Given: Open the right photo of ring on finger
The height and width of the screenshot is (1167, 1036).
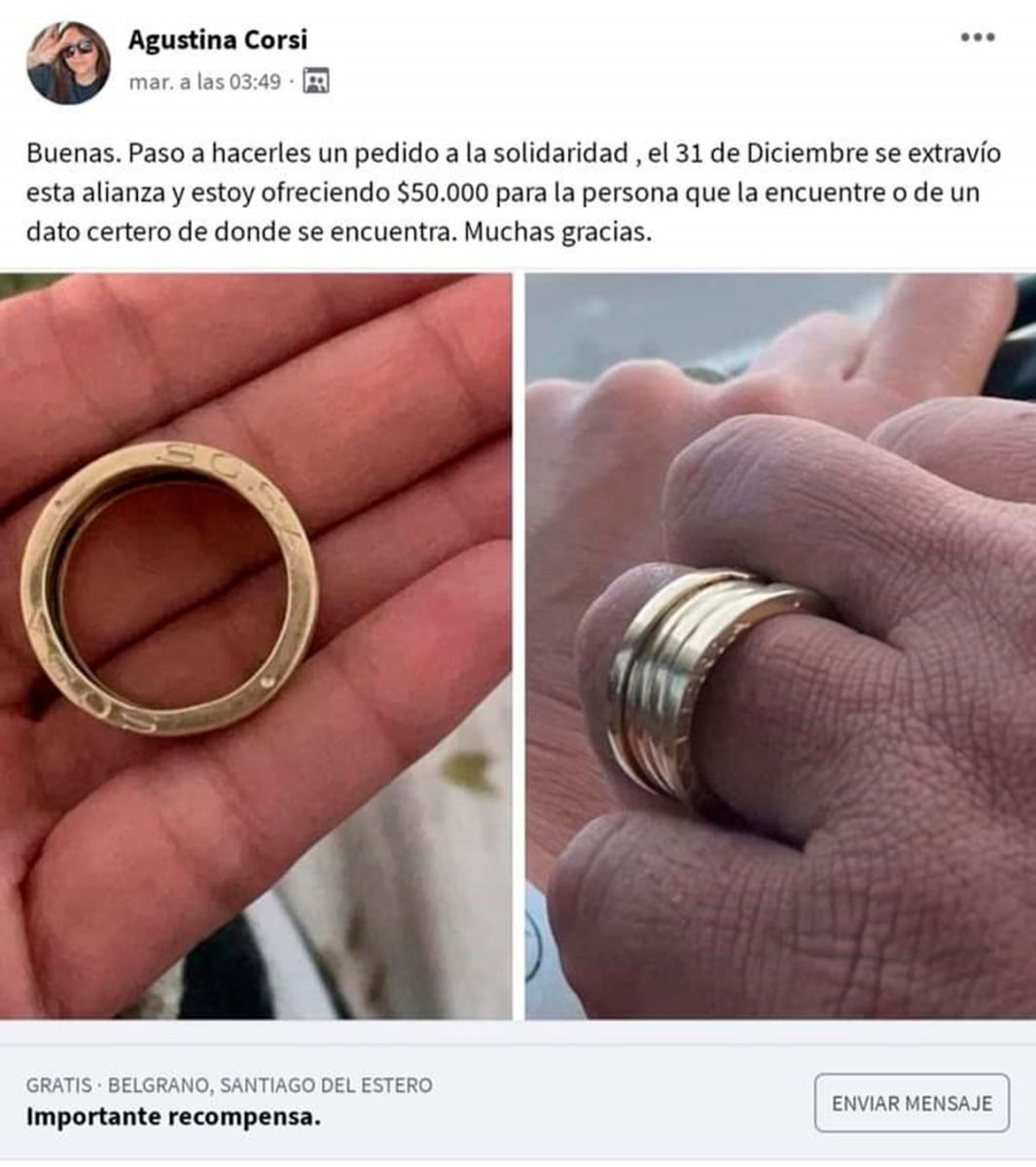Looking at the screenshot, I should (781, 646).
